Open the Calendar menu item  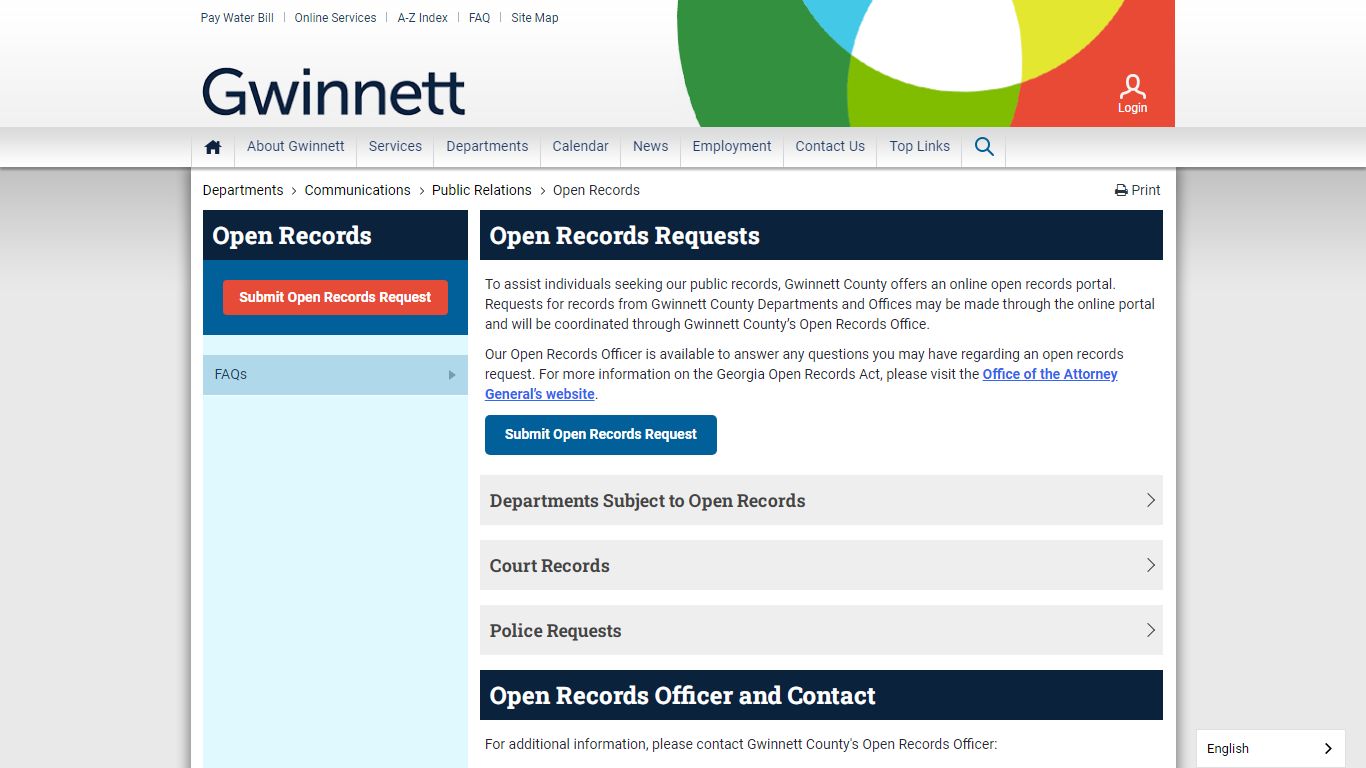(580, 146)
